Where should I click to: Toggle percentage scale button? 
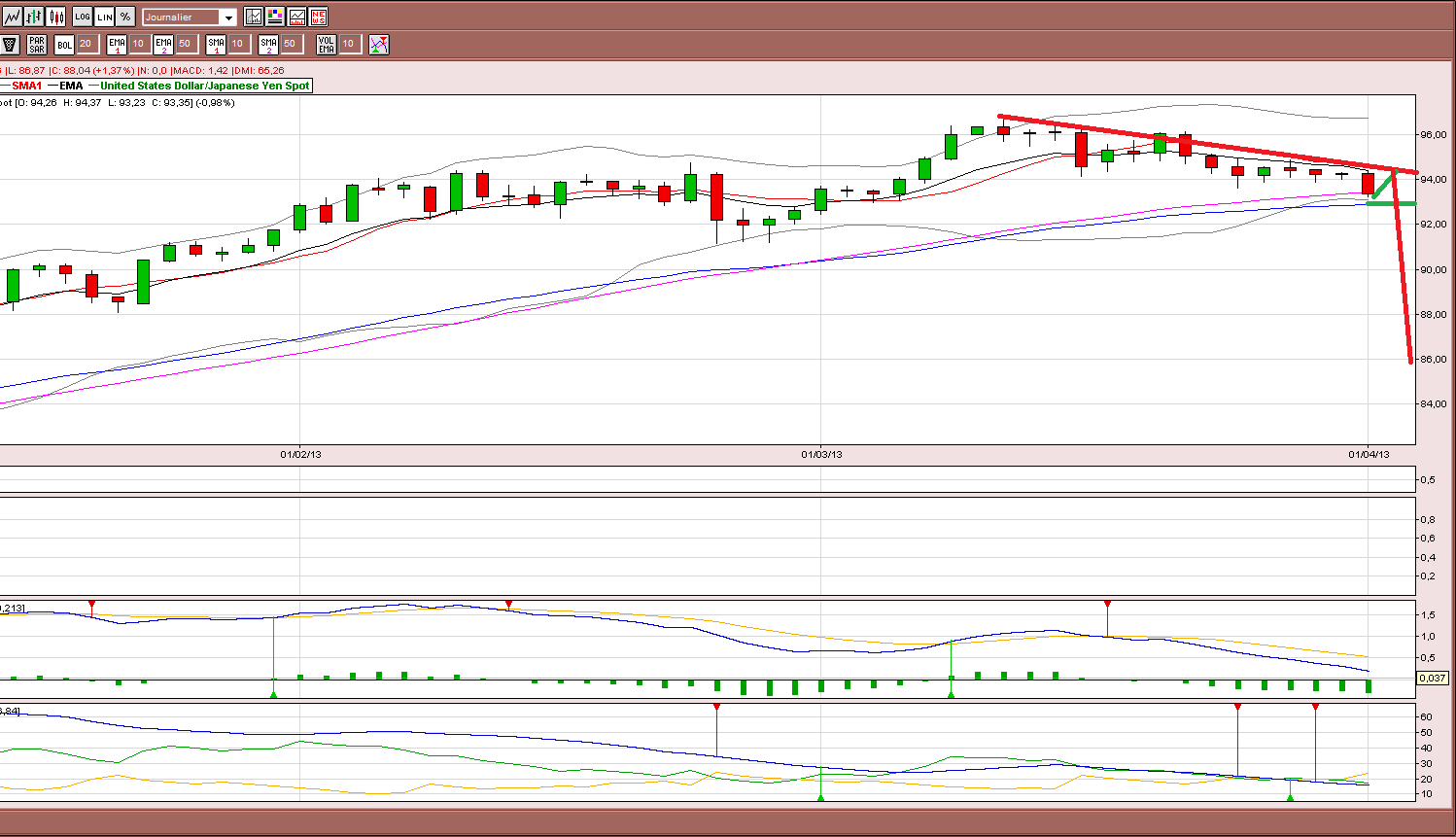(x=125, y=17)
